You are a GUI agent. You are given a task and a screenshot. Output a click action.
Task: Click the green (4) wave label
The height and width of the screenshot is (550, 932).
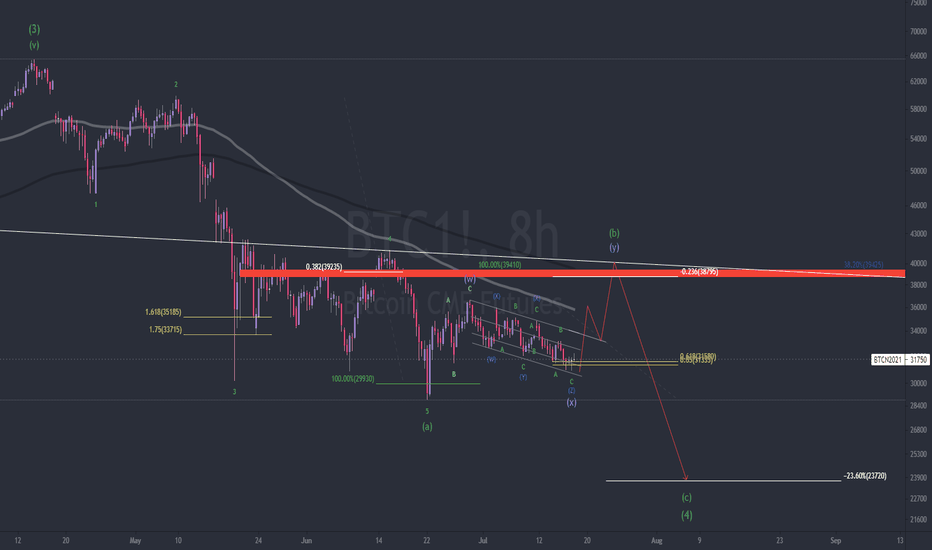tap(687, 515)
